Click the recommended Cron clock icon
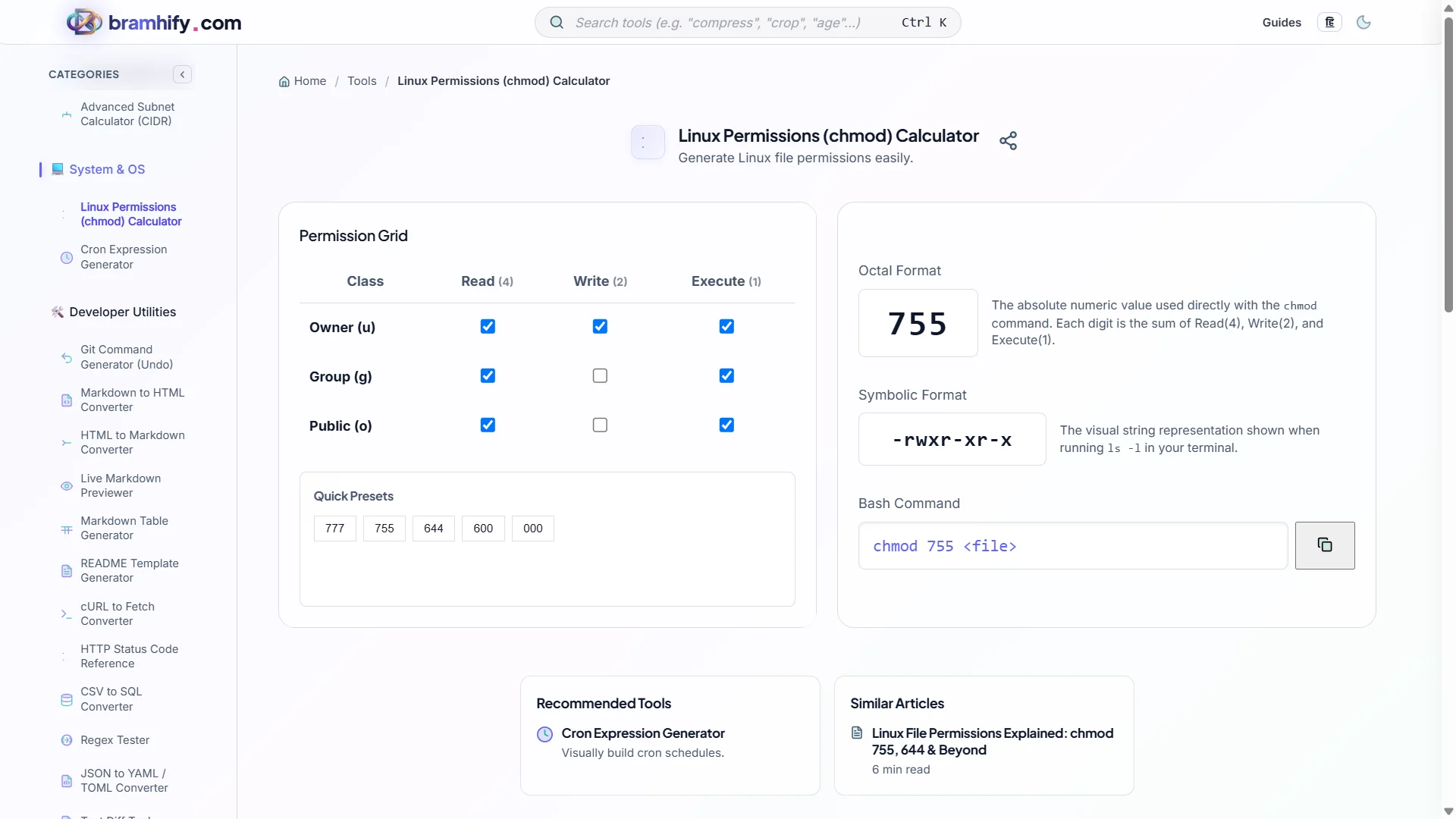The image size is (1456, 819). click(x=545, y=734)
